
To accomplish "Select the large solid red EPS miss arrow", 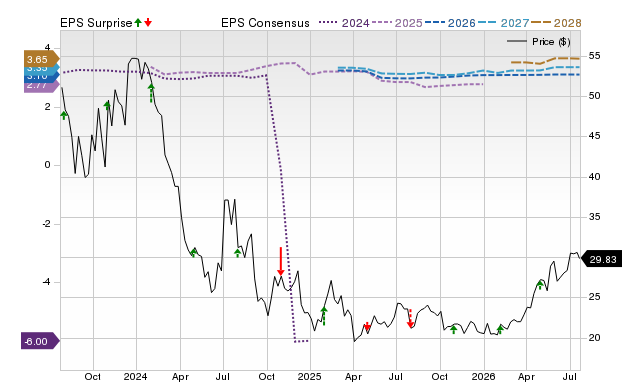I will pyautogui.click(x=280, y=261).
